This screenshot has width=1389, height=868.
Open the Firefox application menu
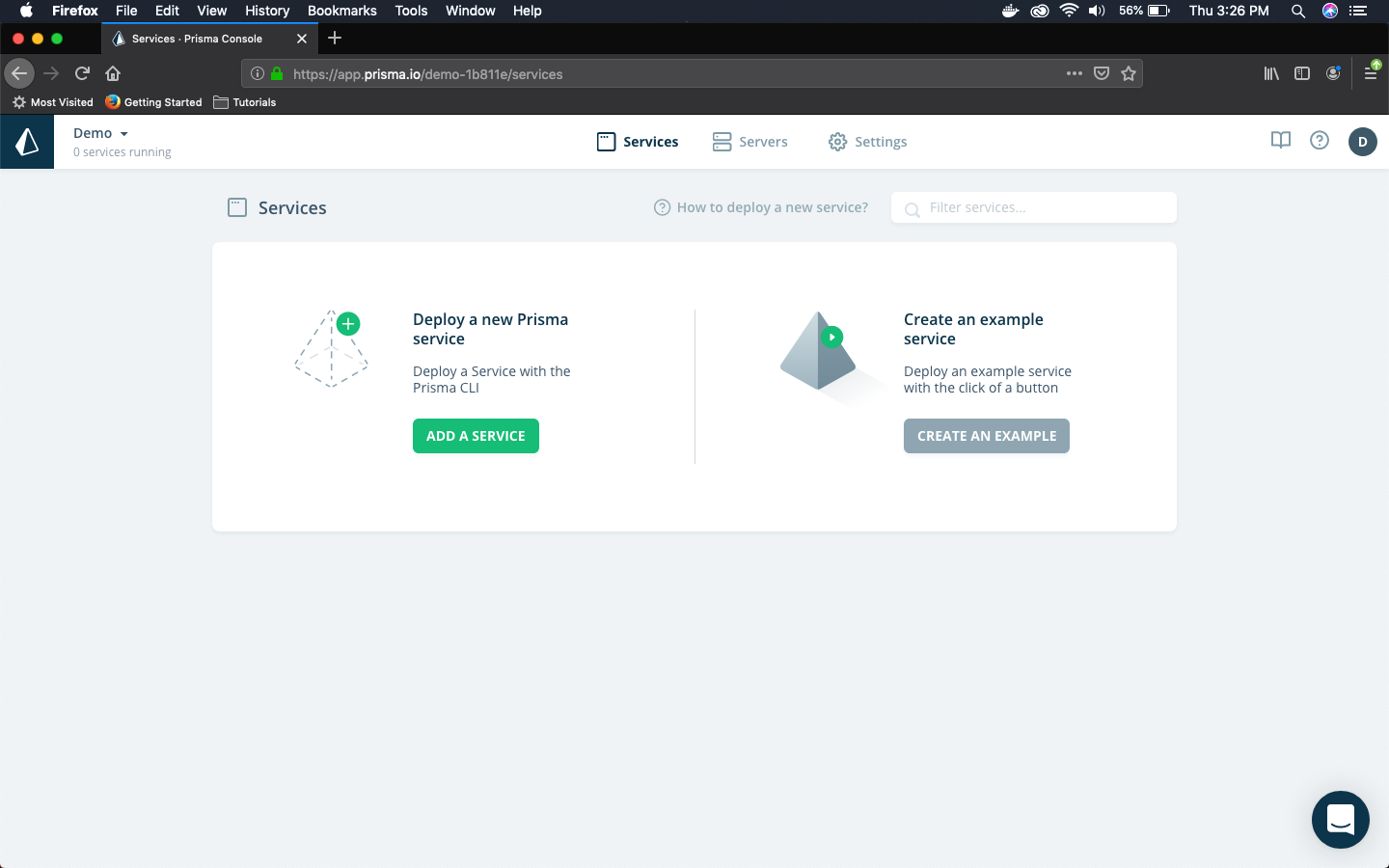75,11
